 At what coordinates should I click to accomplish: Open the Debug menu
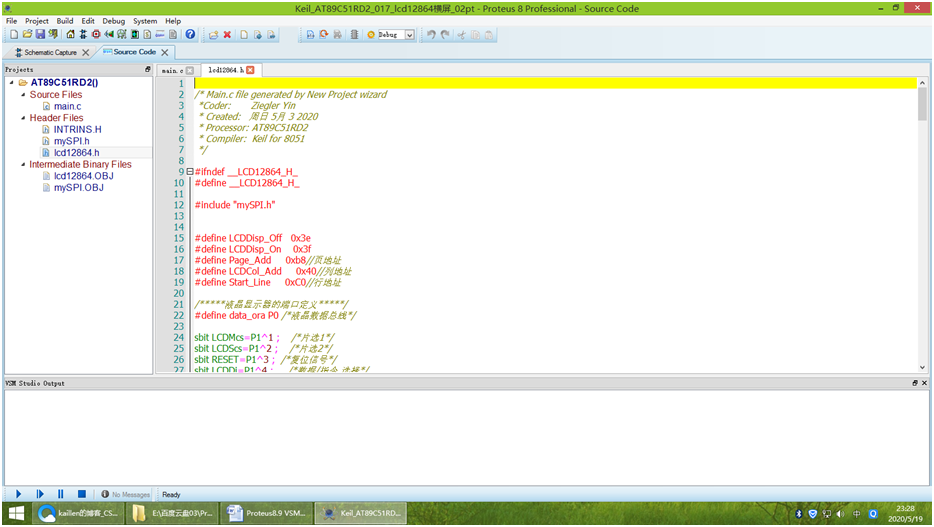click(x=114, y=21)
